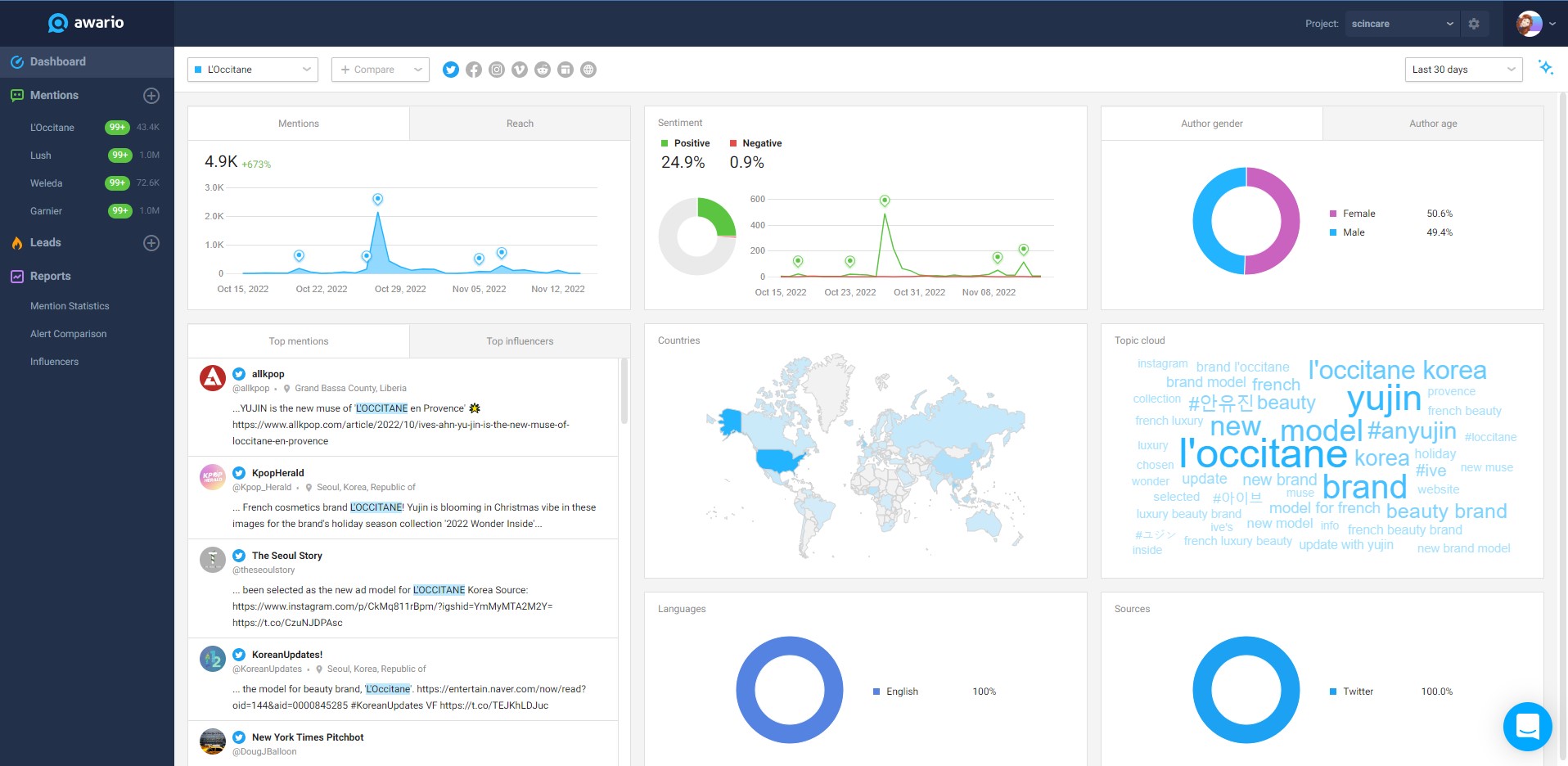Add a new leads alert with plus icon

click(151, 243)
